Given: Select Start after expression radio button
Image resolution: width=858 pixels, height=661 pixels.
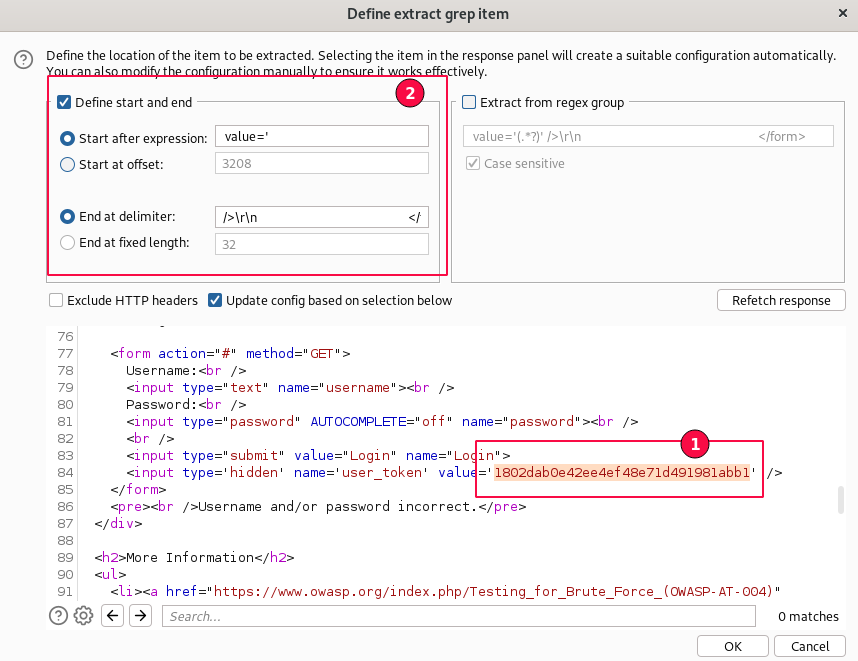Looking at the screenshot, I should (68, 138).
